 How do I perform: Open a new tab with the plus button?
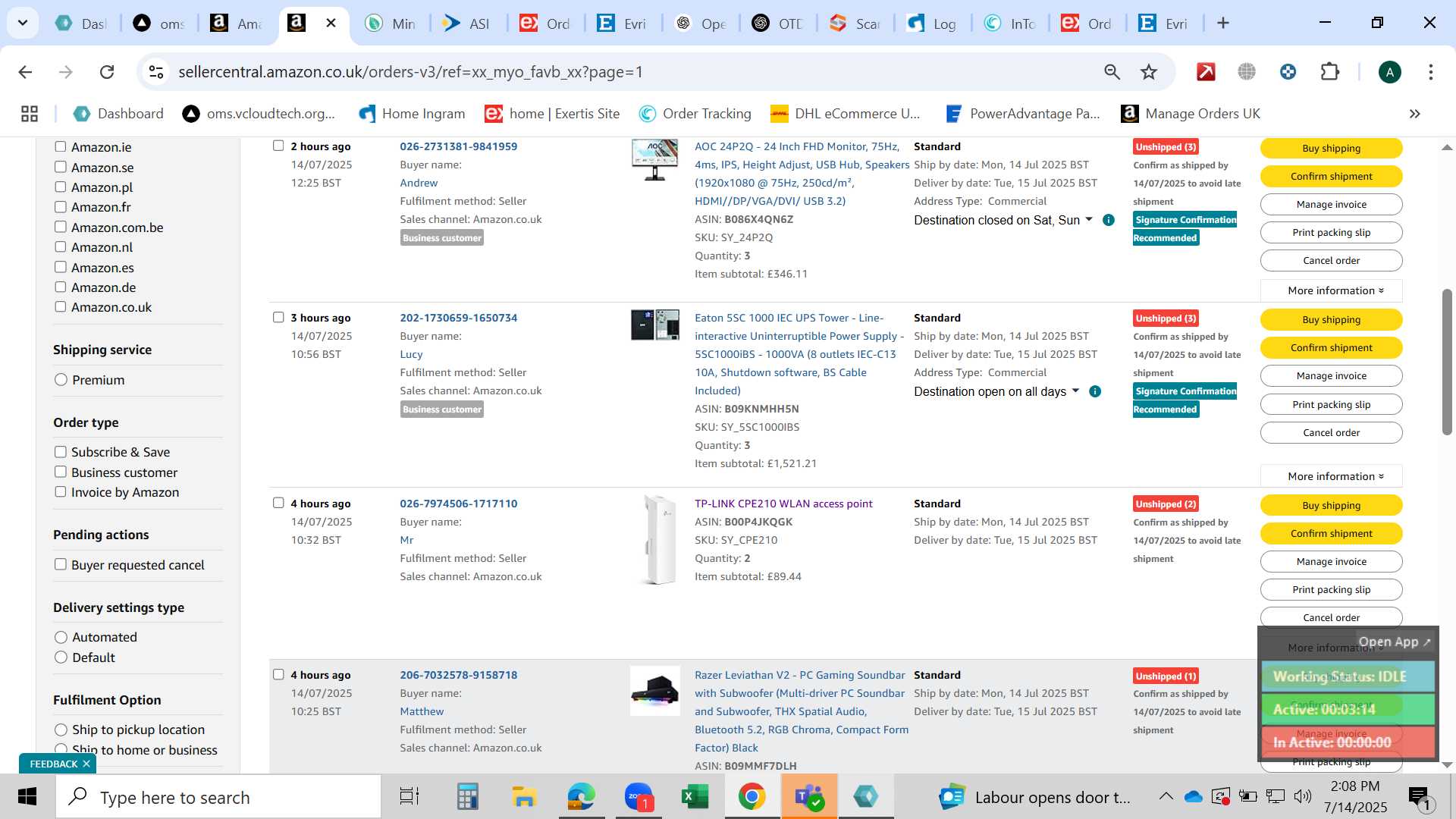(x=1222, y=24)
